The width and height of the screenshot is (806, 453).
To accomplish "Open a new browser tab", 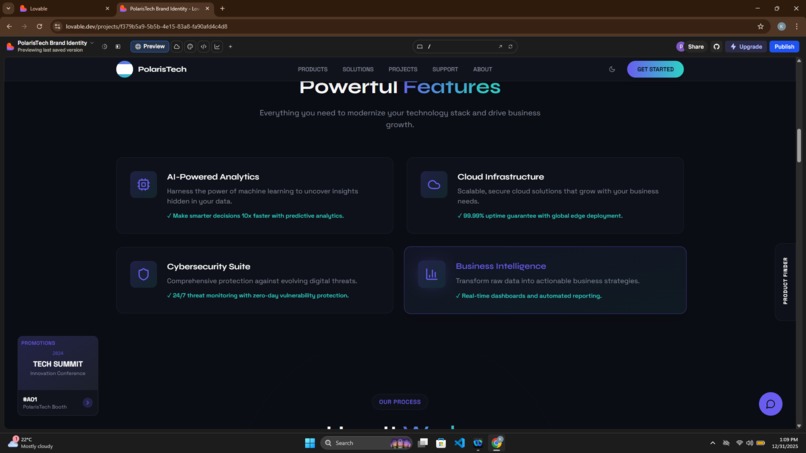I will click(222, 8).
